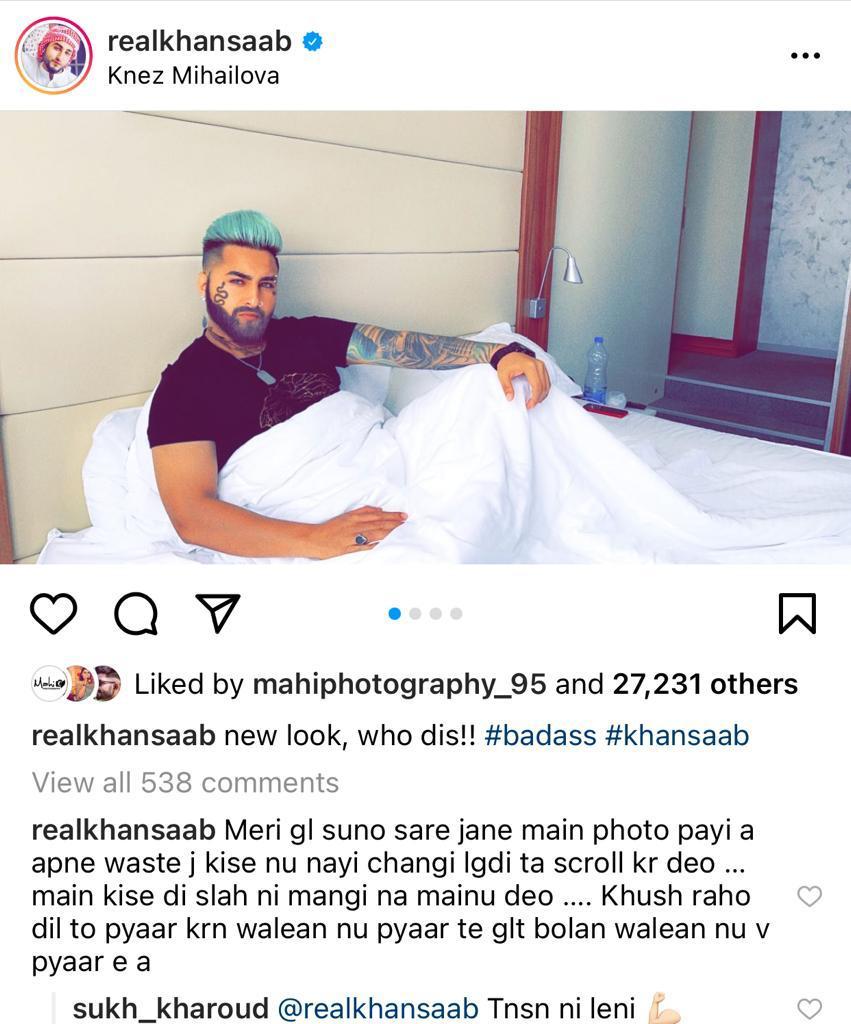Expand View all 538 comments
The height and width of the screenshot is (1024, 851).
tap(185, 782)
